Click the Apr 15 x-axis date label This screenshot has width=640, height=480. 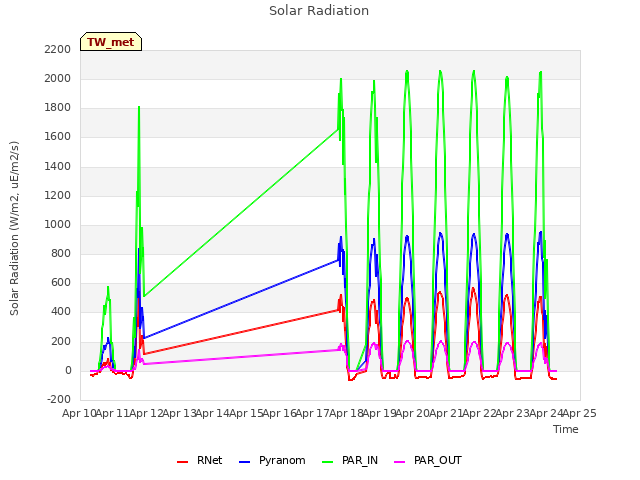[246, 413]
